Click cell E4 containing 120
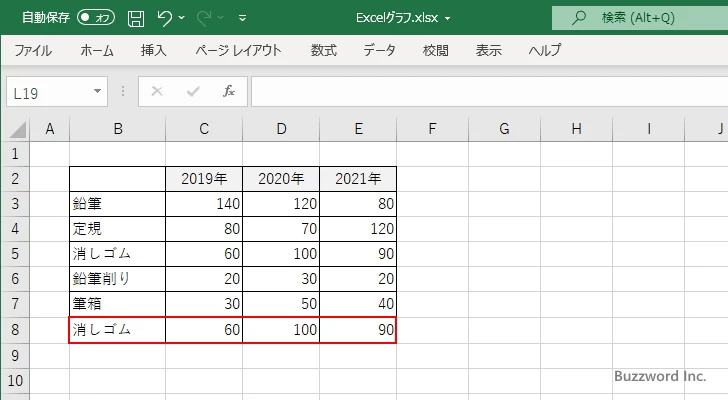The image size is (728, 400). coord(358,229)
